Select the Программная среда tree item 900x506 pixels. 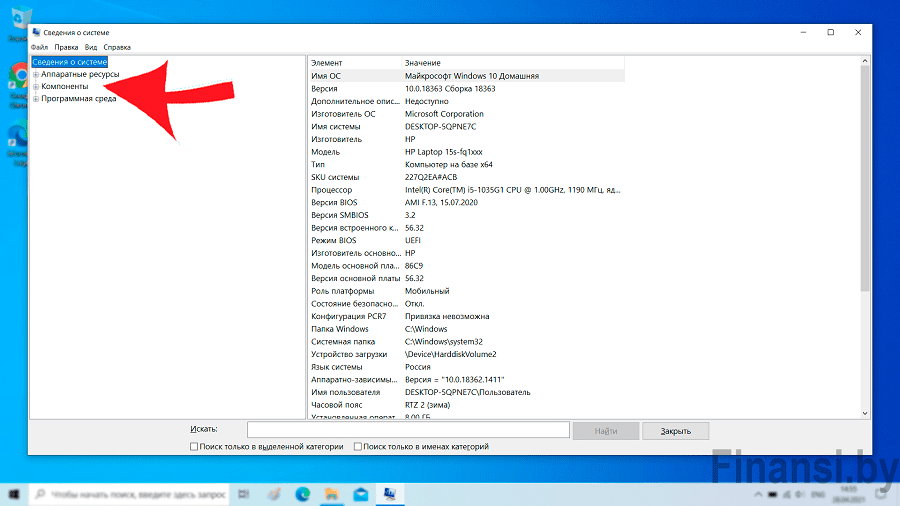tap(79, 99)
